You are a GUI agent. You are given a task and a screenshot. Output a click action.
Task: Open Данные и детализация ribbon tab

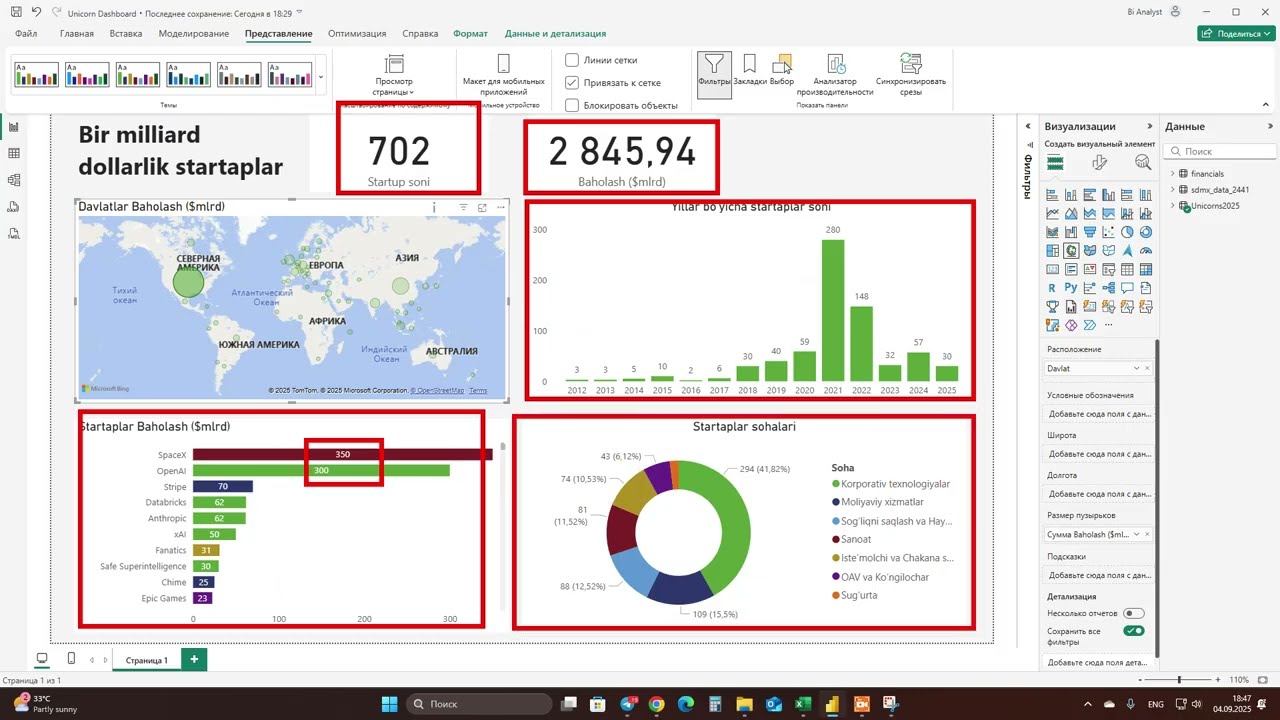(x=555, y=33)
